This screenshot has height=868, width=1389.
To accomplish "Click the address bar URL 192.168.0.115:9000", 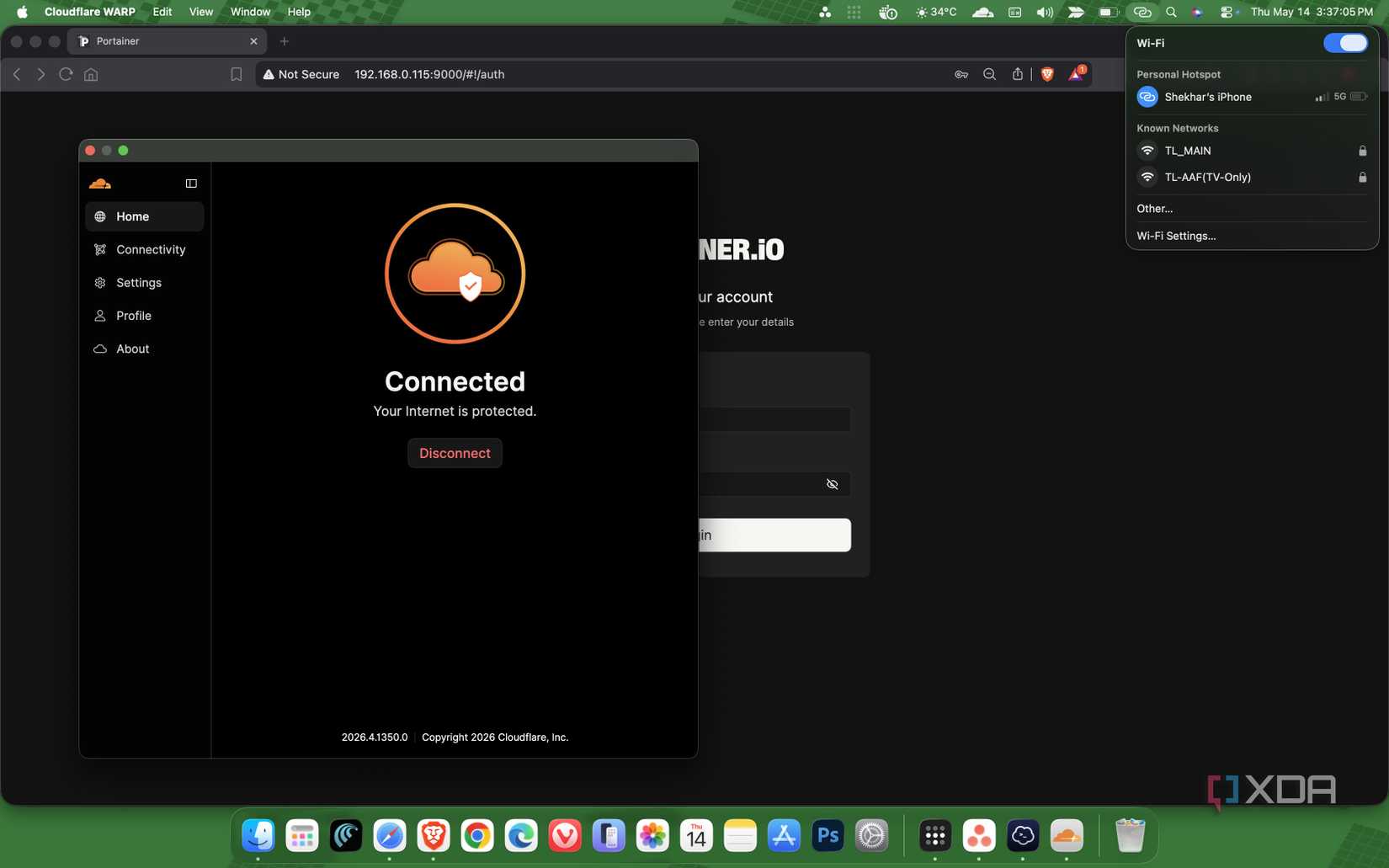I will 429,74.
